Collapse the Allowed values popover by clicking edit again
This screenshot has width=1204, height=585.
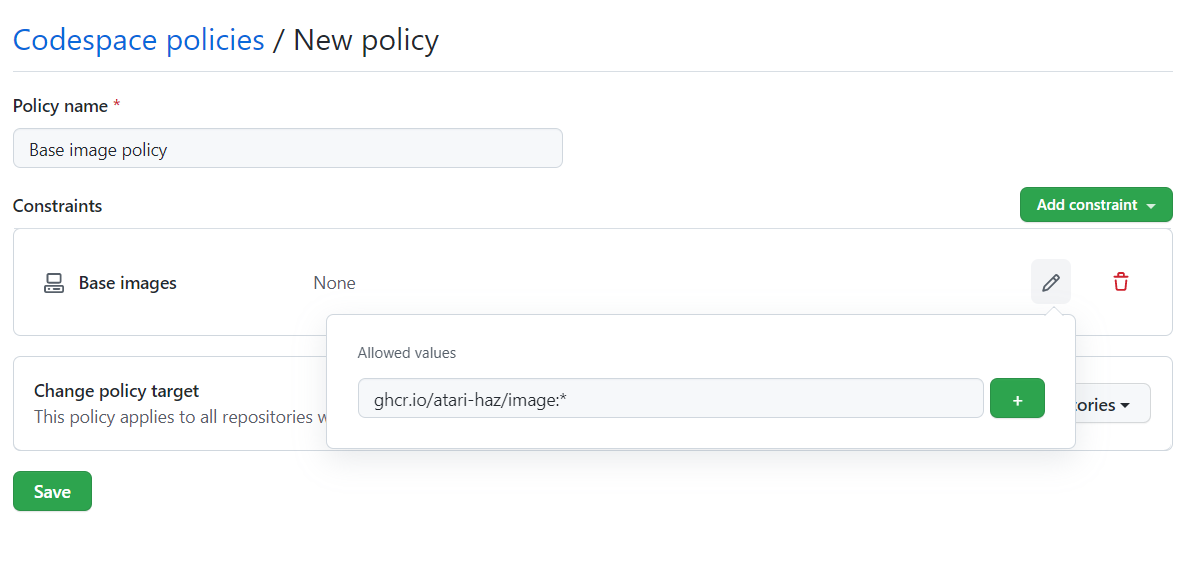click(x=1050, y=282)
